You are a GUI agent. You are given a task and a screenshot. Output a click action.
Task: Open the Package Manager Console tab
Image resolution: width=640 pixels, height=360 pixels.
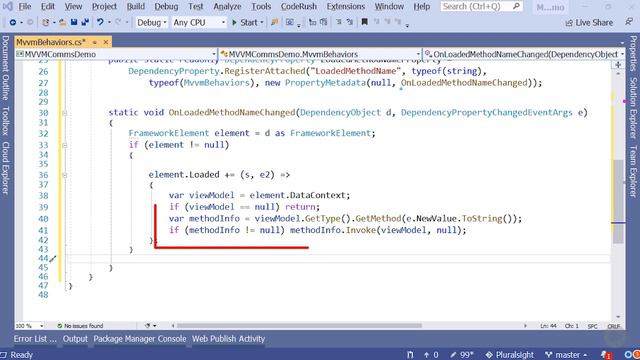pyautogui.click(x=140, y=339)
